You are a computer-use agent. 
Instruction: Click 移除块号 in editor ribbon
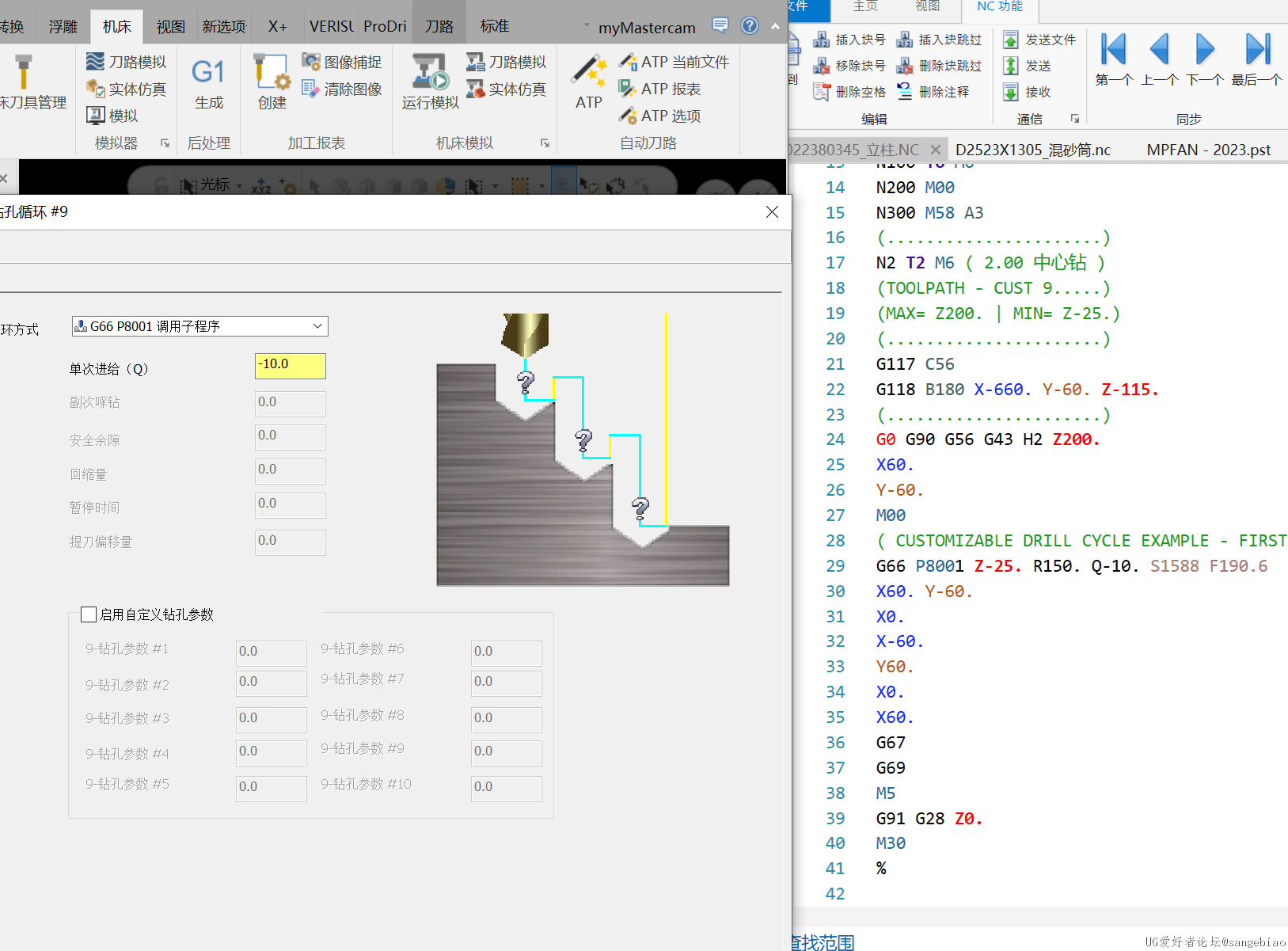pyautogui.click(x=849, y=66)
